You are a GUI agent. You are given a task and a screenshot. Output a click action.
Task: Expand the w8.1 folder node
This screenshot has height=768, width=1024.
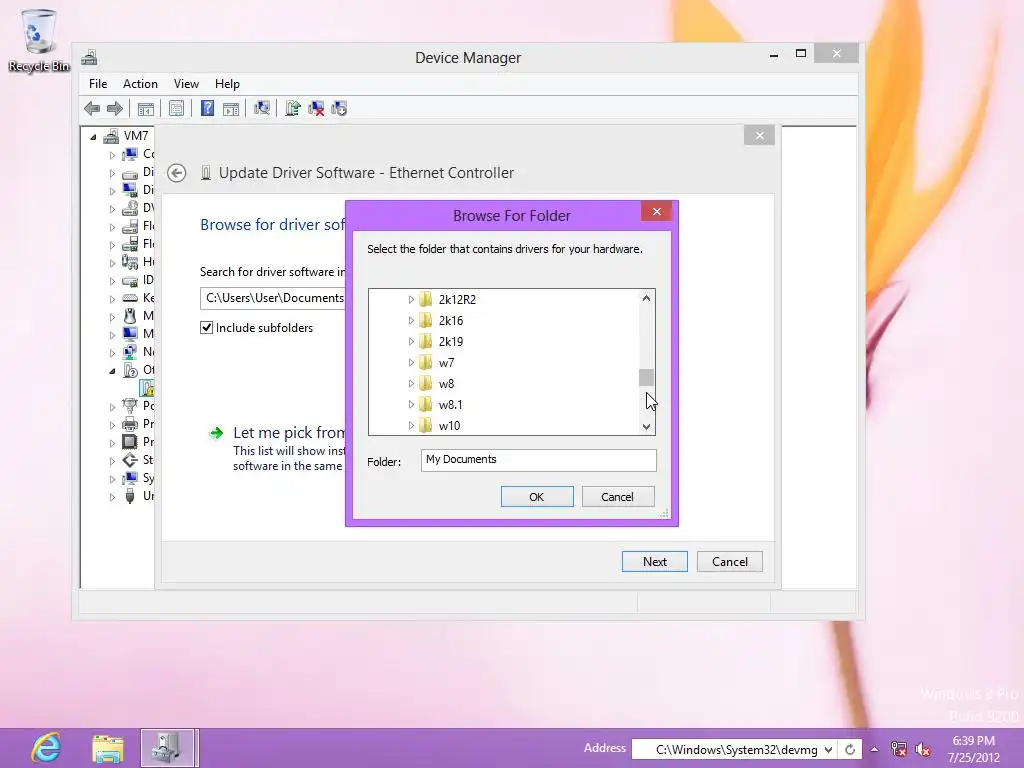pos(411,404)
